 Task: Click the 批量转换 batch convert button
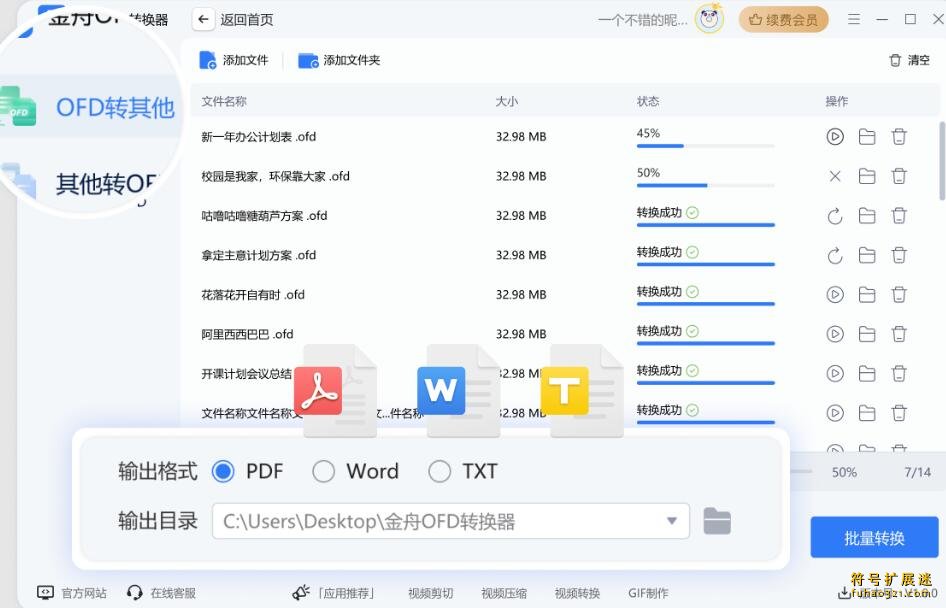click(x=875, y=537)
